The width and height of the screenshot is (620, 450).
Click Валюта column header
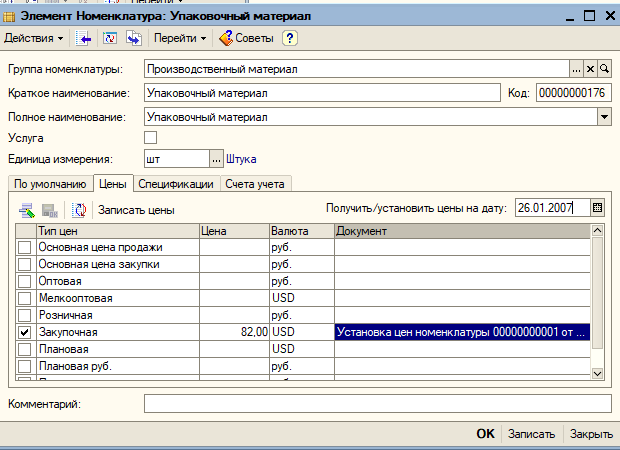(x=302, y=231)
